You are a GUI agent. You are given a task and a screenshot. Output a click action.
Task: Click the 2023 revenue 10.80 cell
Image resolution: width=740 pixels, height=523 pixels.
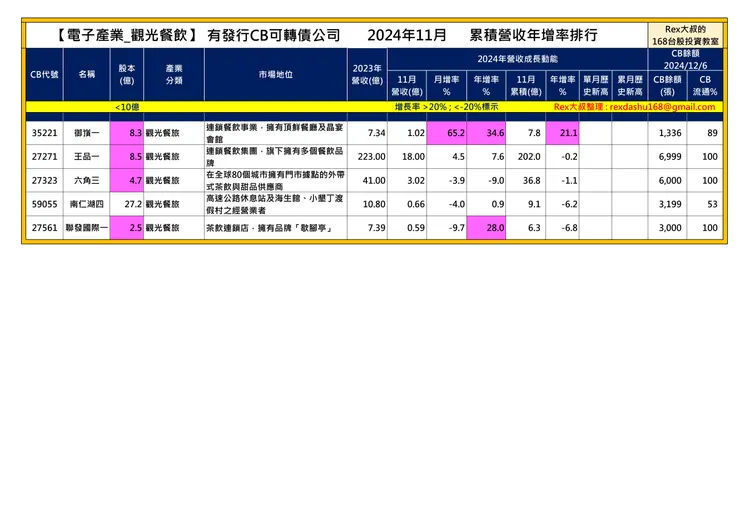point(367,204)
